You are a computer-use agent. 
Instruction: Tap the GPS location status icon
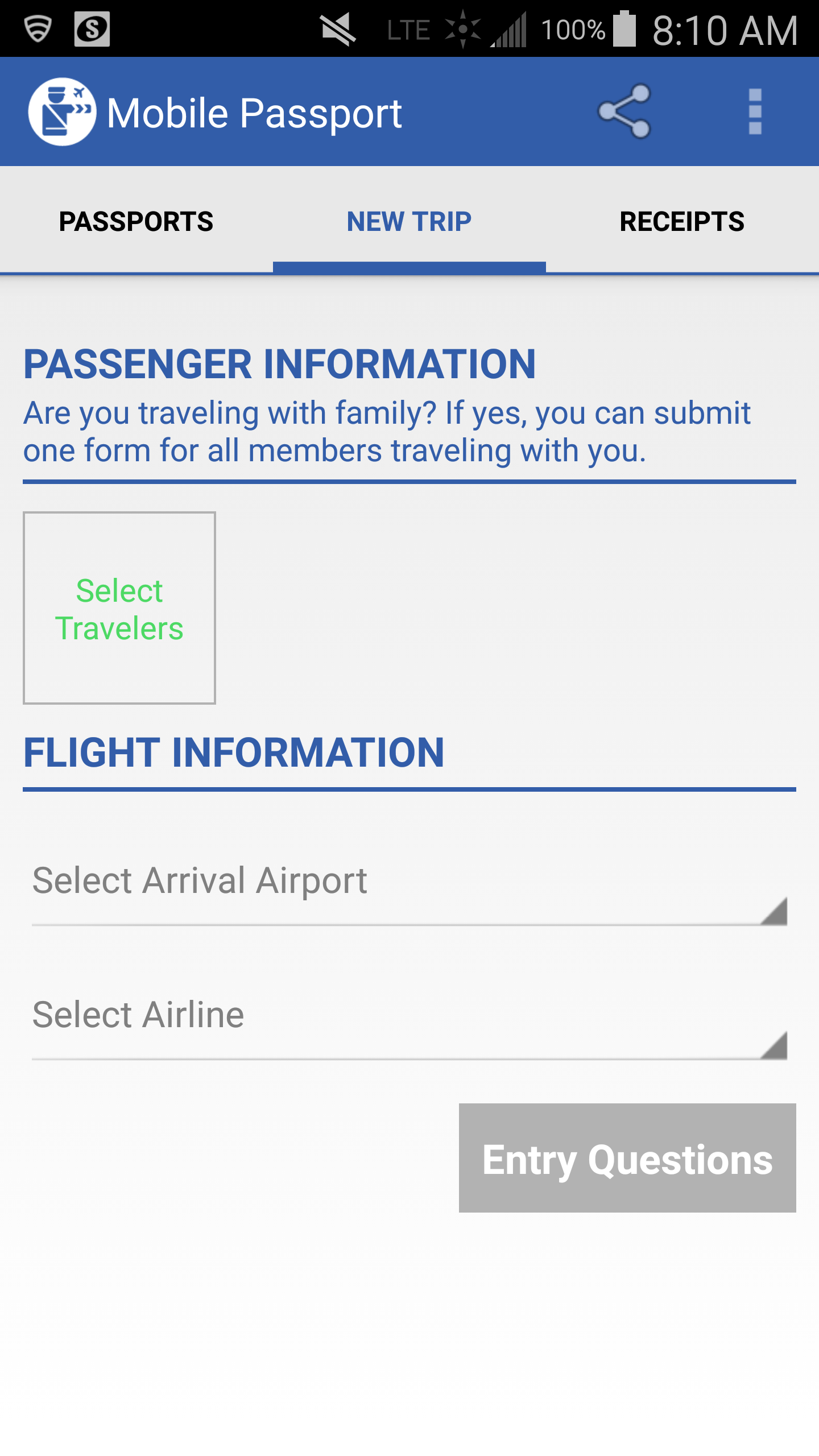click(463, 29)
